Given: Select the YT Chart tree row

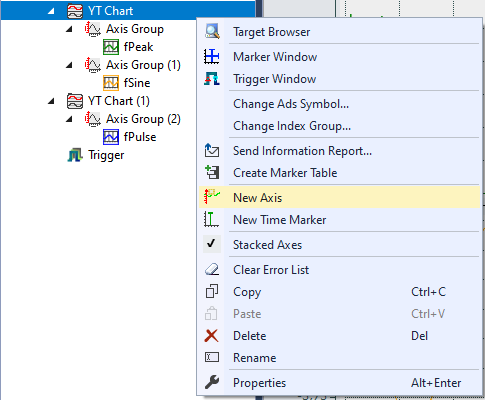Looking at the screenshot, I should [128, 11].
